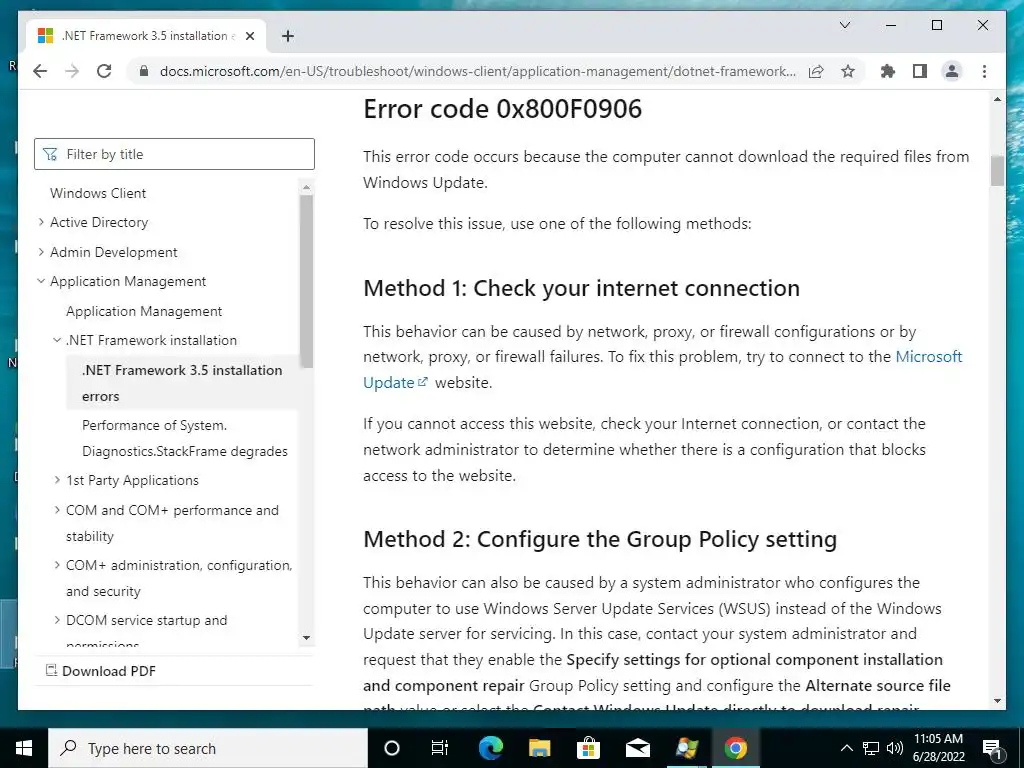Toggle the Chrome side panel icon
Screen dimensions: 1024x768
pyautogui.click(x=920, y=71)
